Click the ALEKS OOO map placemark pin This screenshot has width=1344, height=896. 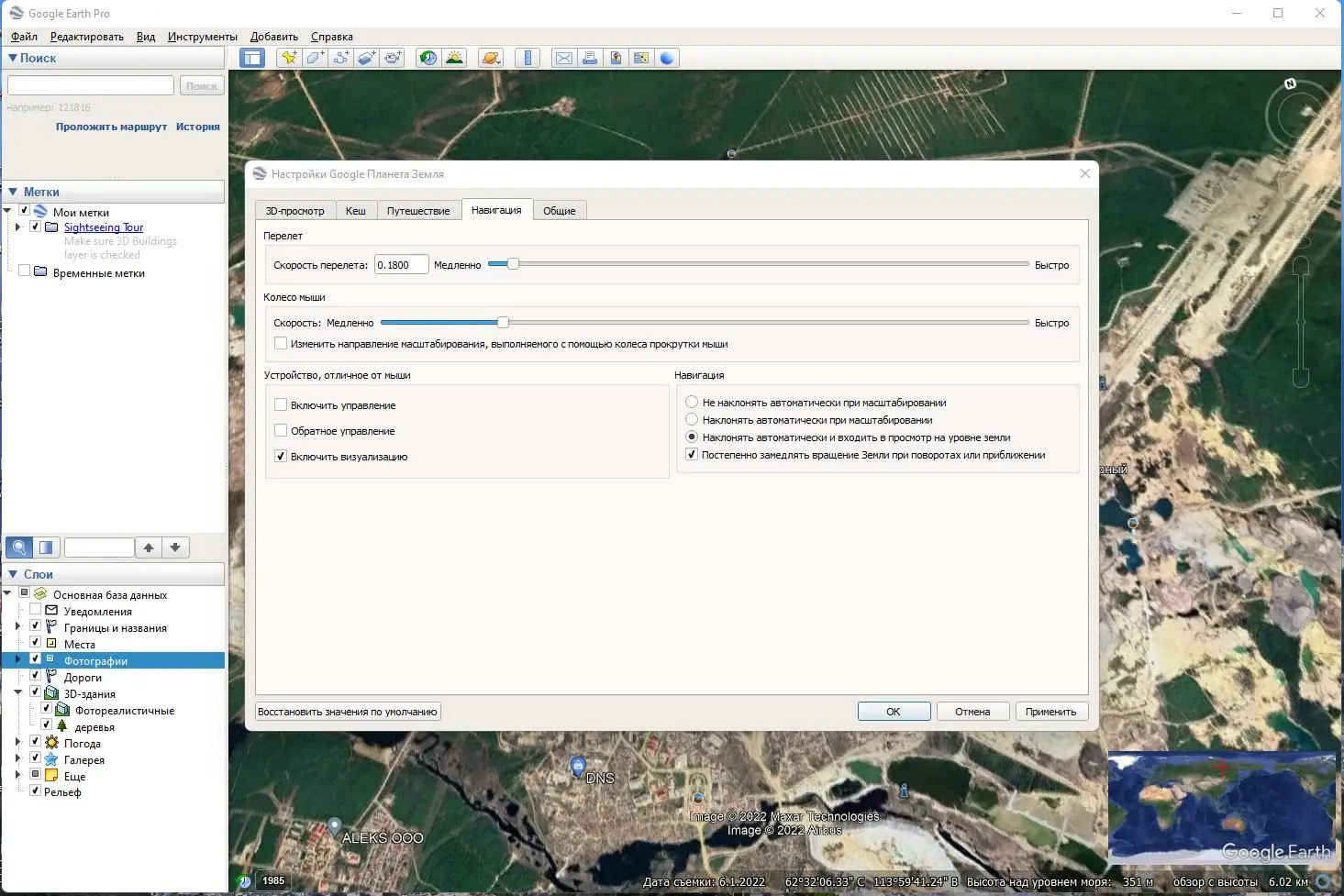coord(335,825)
